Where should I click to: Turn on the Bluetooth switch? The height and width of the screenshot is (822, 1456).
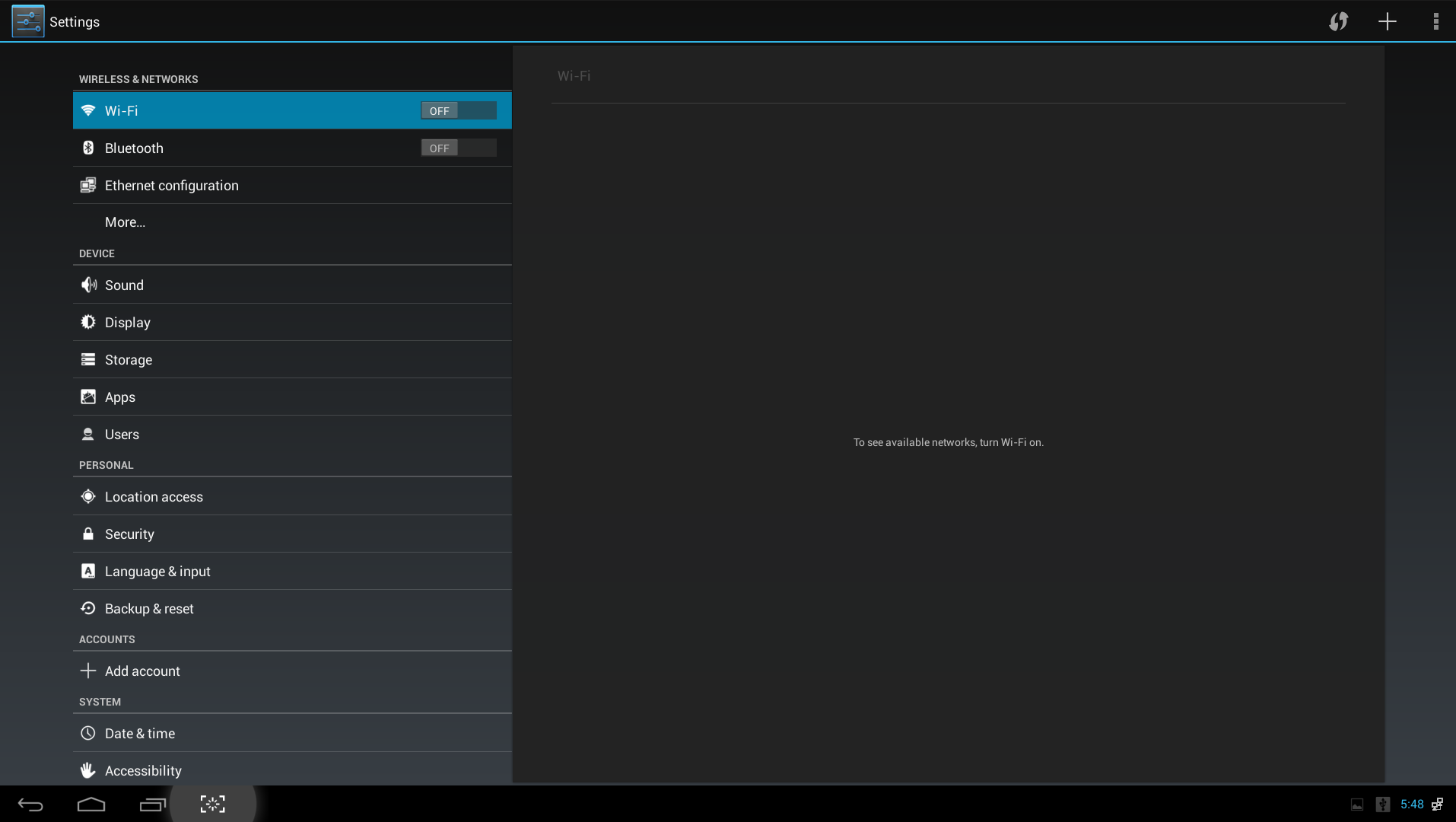point(459,148)
